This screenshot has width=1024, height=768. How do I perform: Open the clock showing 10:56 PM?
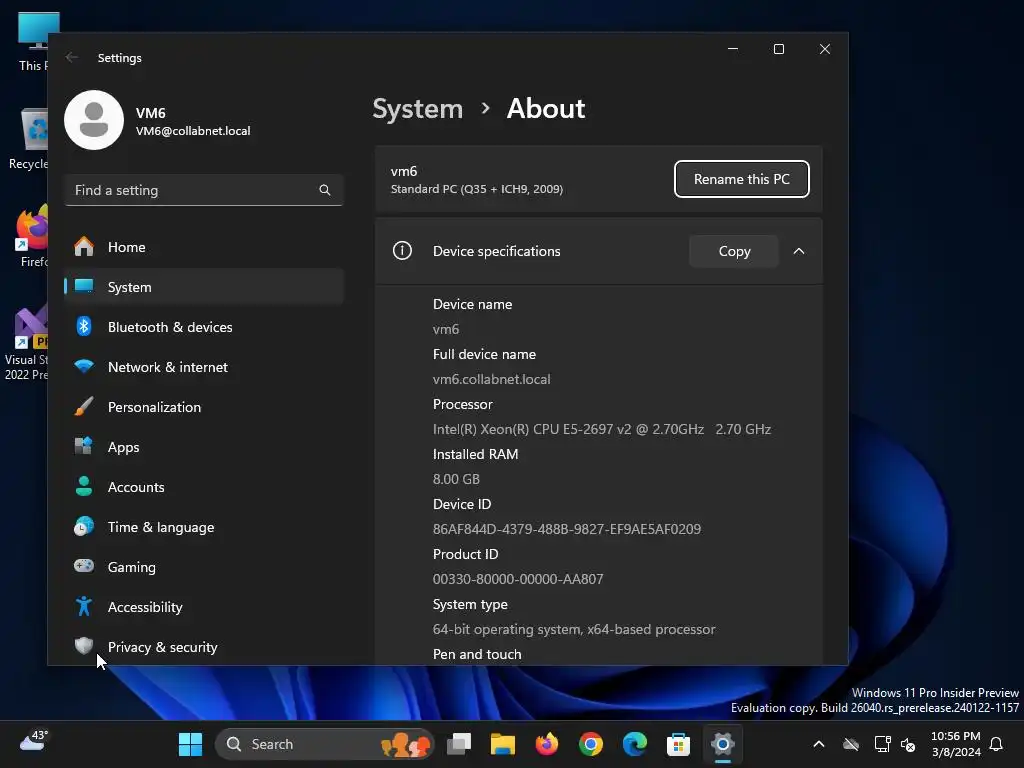point(955,744)
